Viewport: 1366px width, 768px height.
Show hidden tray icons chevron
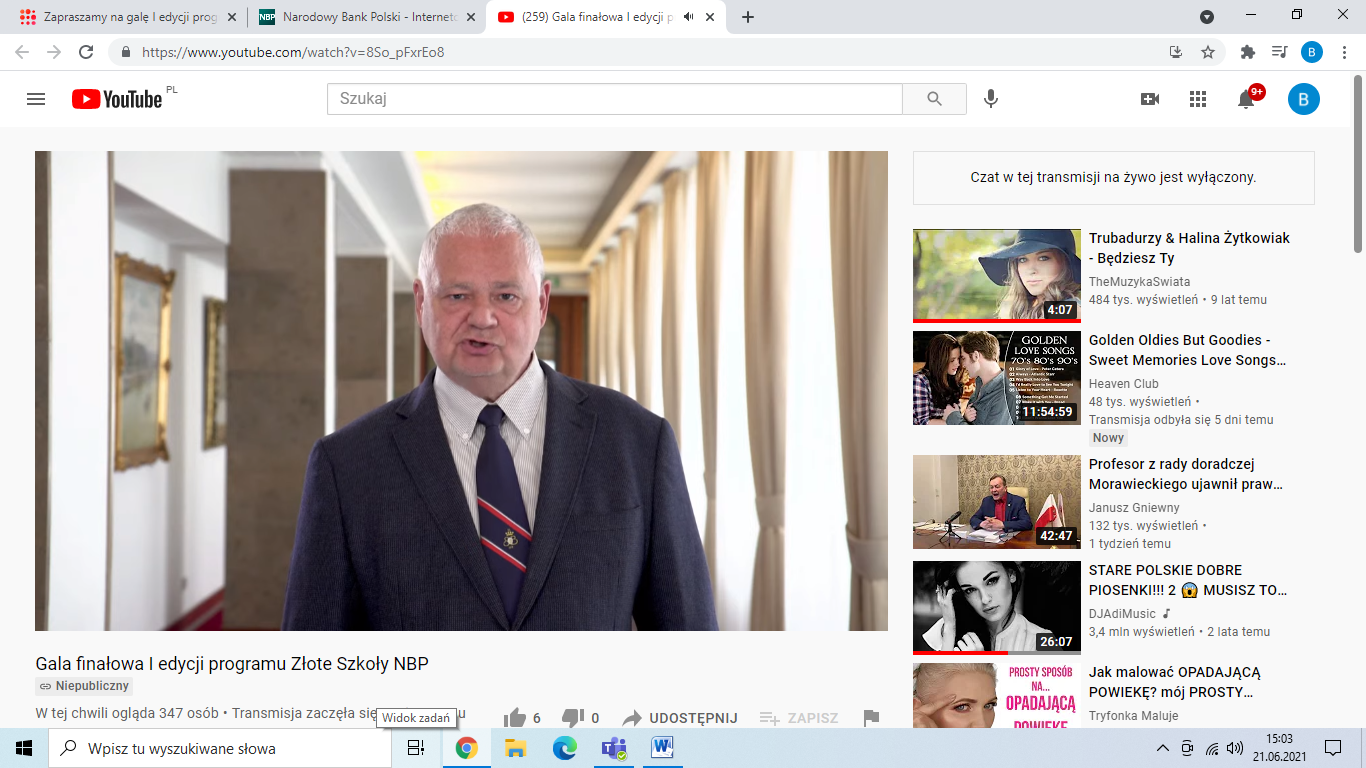[1162, 748]
